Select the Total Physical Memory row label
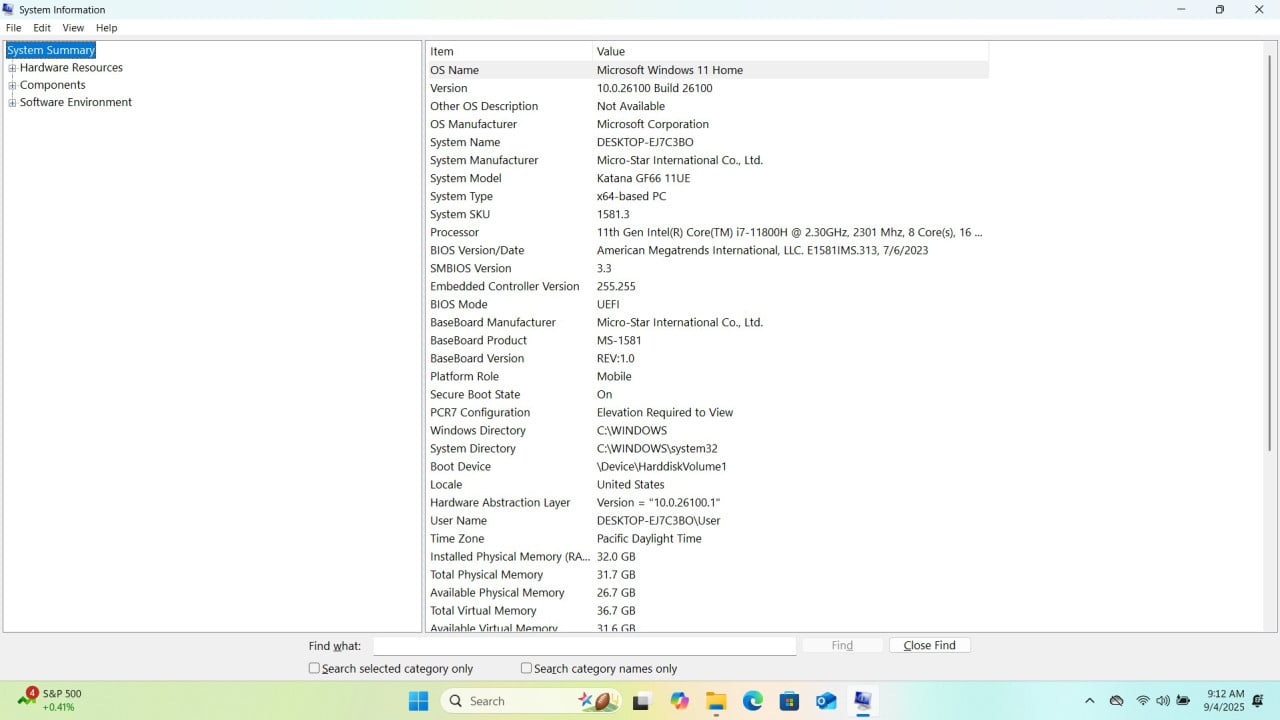Screen dimensions: 1280x720 pyautogui.click(x=487, y=574)
